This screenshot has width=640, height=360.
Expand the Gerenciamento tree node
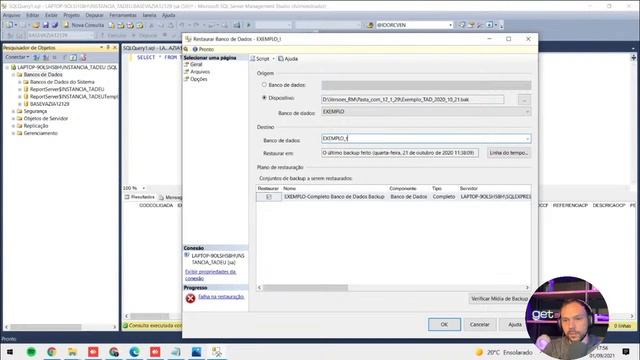coord(13,133)
